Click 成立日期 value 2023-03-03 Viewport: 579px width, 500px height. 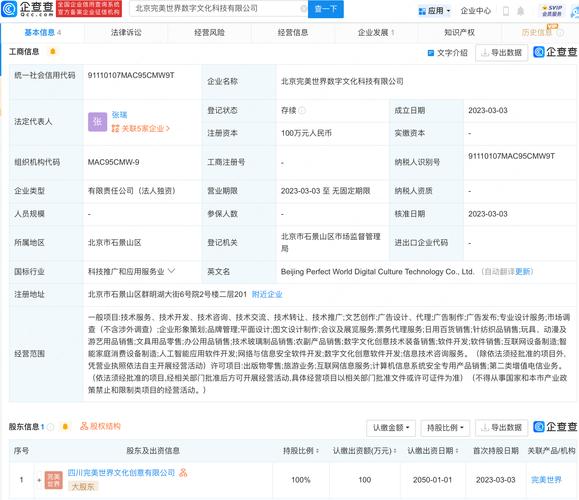point(488,110)
